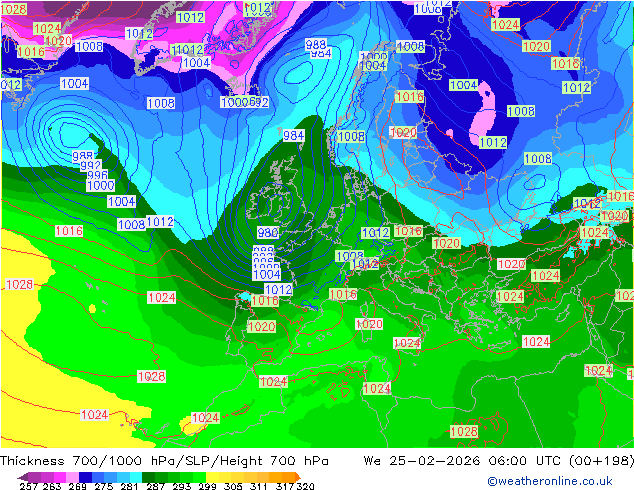Click the bright yellow legend swatch after 299
Viewport: 634px width, 490px height.
coord(212,477)
